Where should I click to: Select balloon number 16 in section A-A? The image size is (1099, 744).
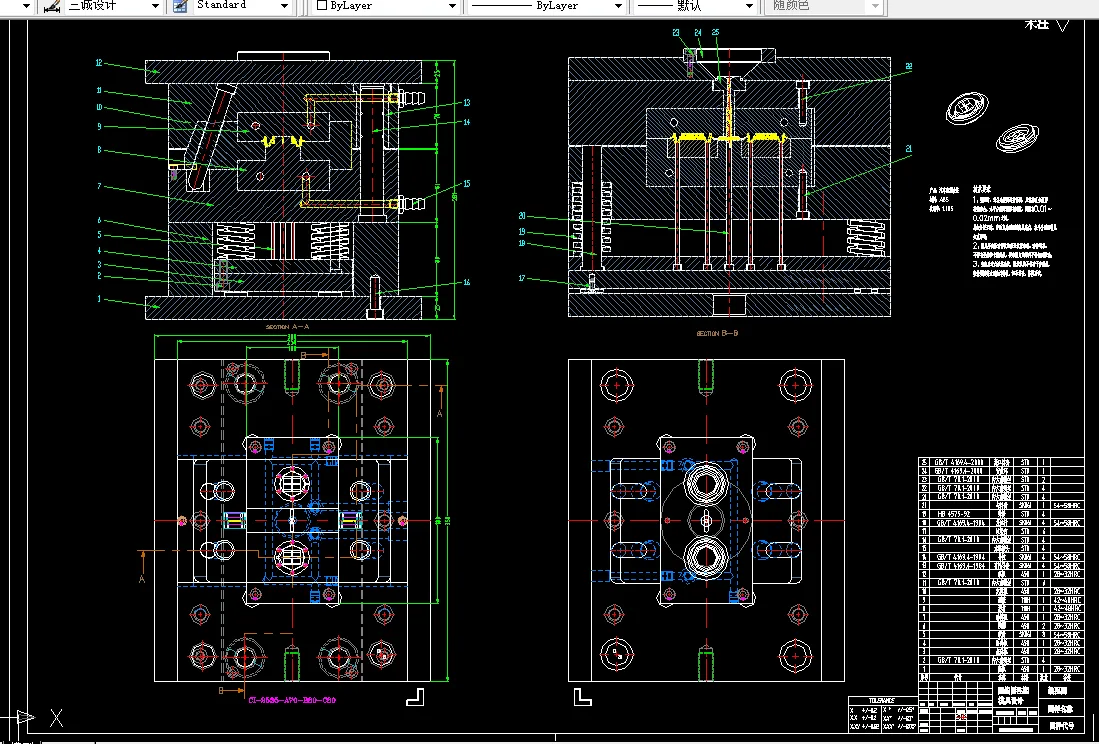pos(467,282)
